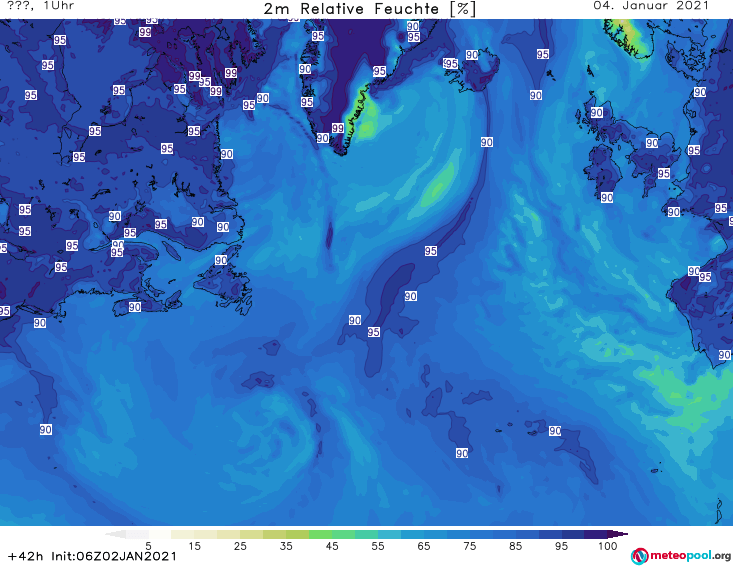Click the '???, 1Uhr' time label
The width and height of the screenshot is (733, 566).
click(x=40, y=6)
